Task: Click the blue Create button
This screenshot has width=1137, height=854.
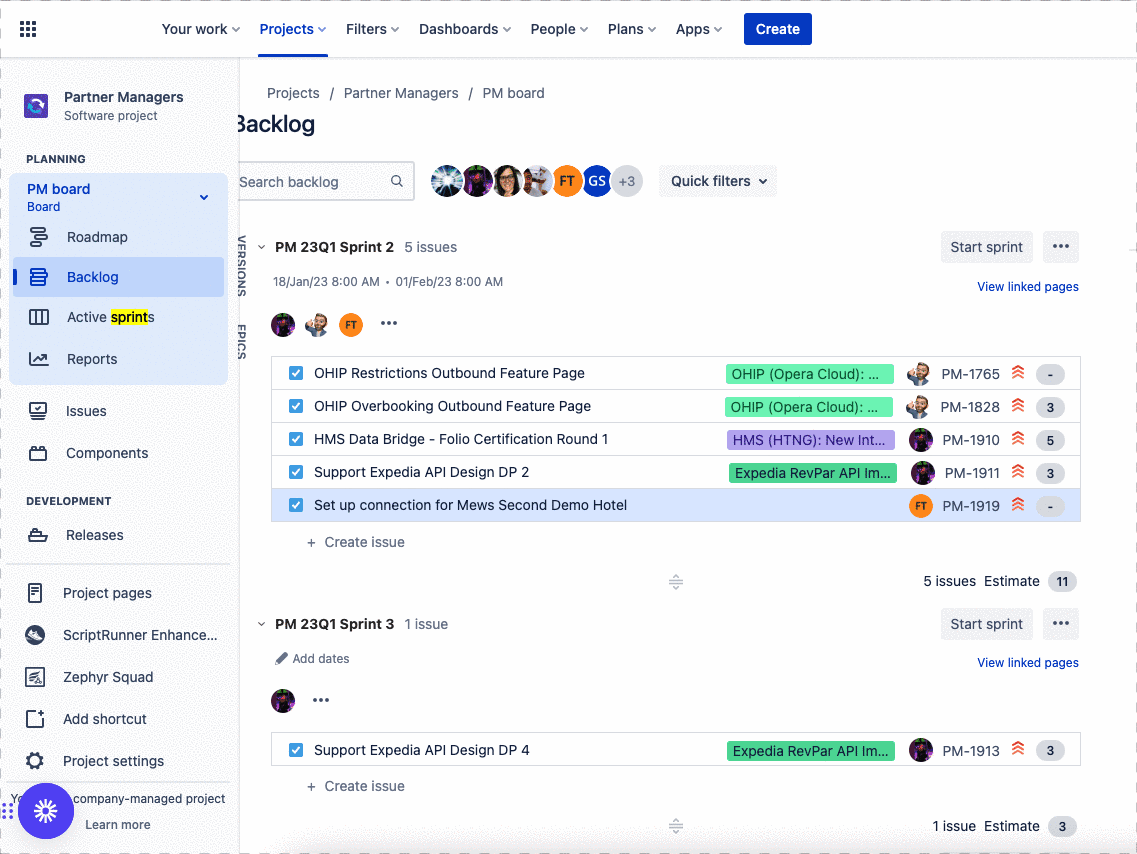Action: tap(777, 29)
